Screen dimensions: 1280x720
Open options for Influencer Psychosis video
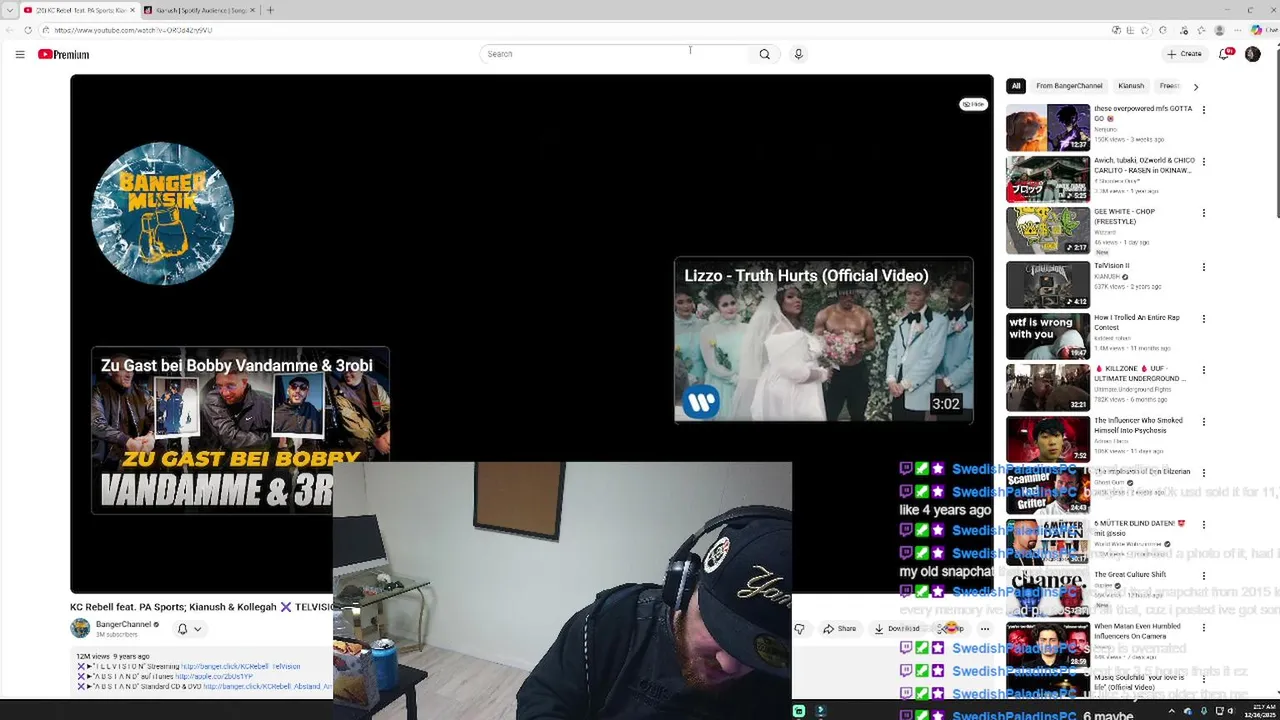[1203, 422]
